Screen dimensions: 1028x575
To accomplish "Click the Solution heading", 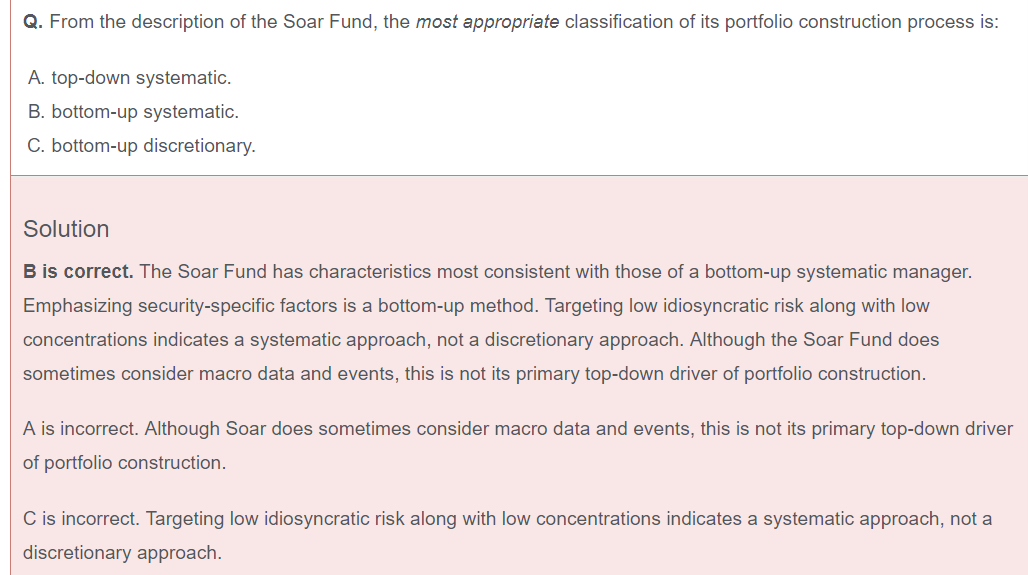I will coord(66,229).
